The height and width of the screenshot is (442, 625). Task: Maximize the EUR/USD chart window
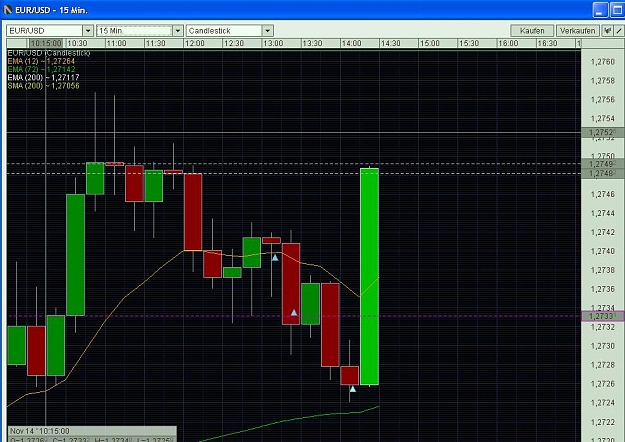(x=617, y=10)
